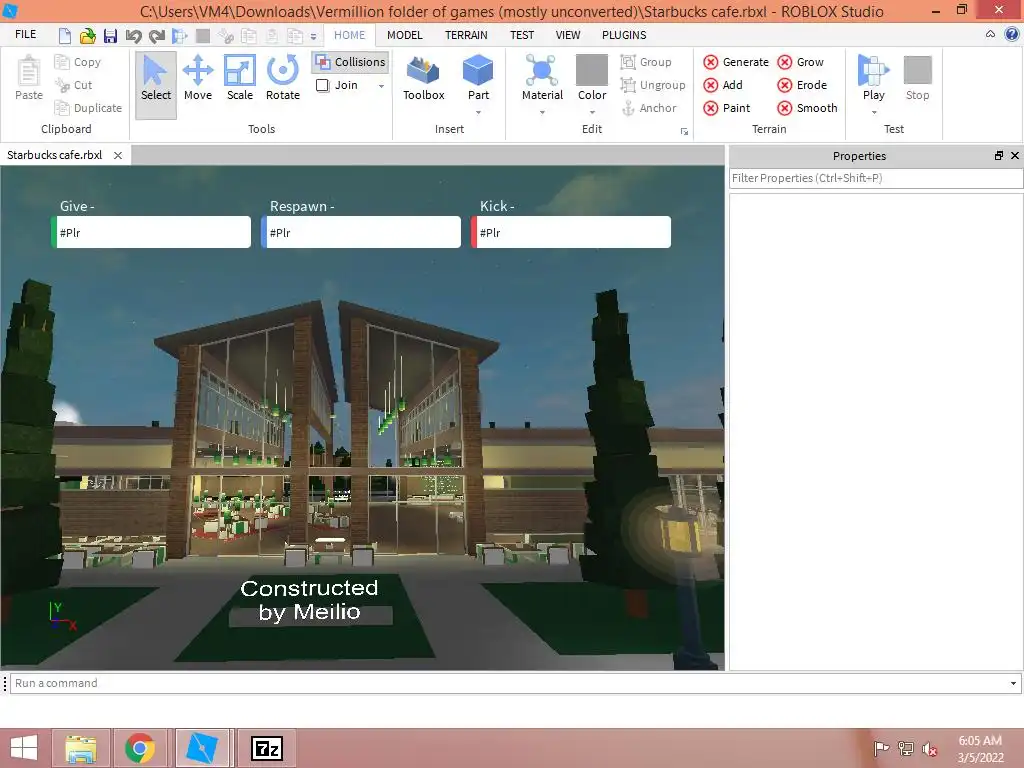1024x768 pixels.
Task: Close the Properties panel
Action: 1015,155
